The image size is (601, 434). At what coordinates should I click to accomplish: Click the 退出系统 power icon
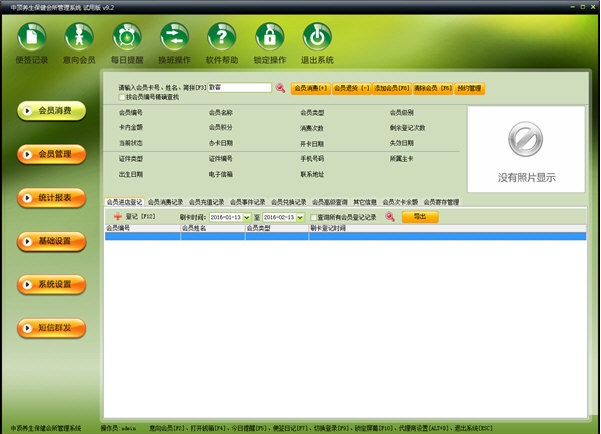point(317,37)
